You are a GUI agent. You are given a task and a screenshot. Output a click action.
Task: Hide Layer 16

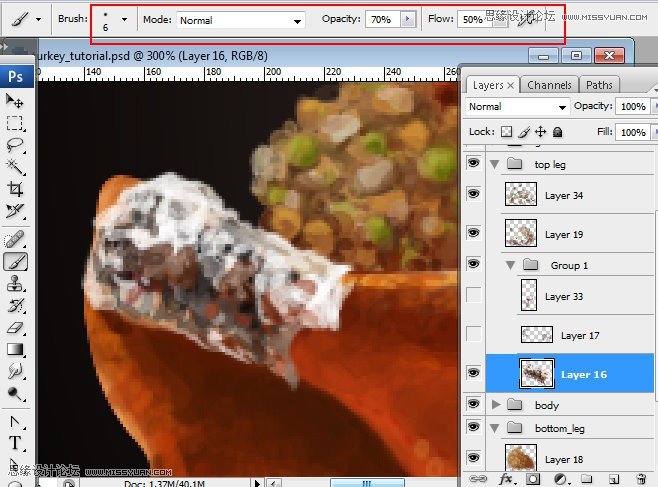(474, 372)
